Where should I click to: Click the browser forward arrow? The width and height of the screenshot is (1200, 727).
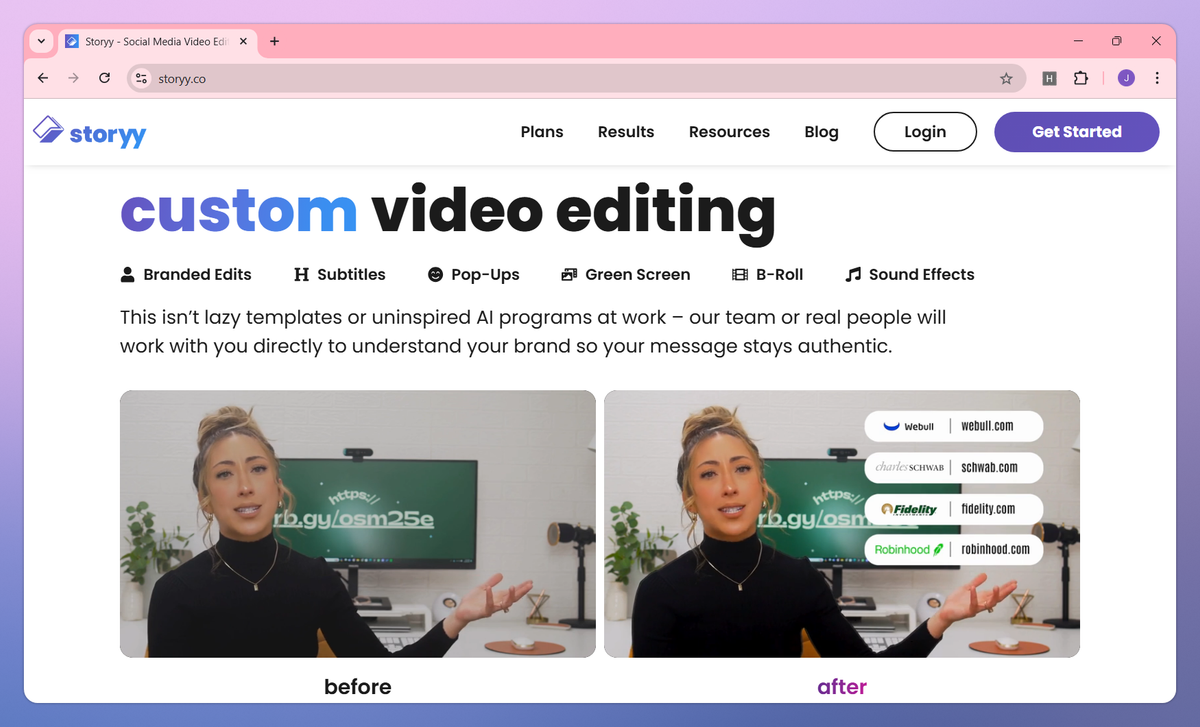(x=73, y=78)
